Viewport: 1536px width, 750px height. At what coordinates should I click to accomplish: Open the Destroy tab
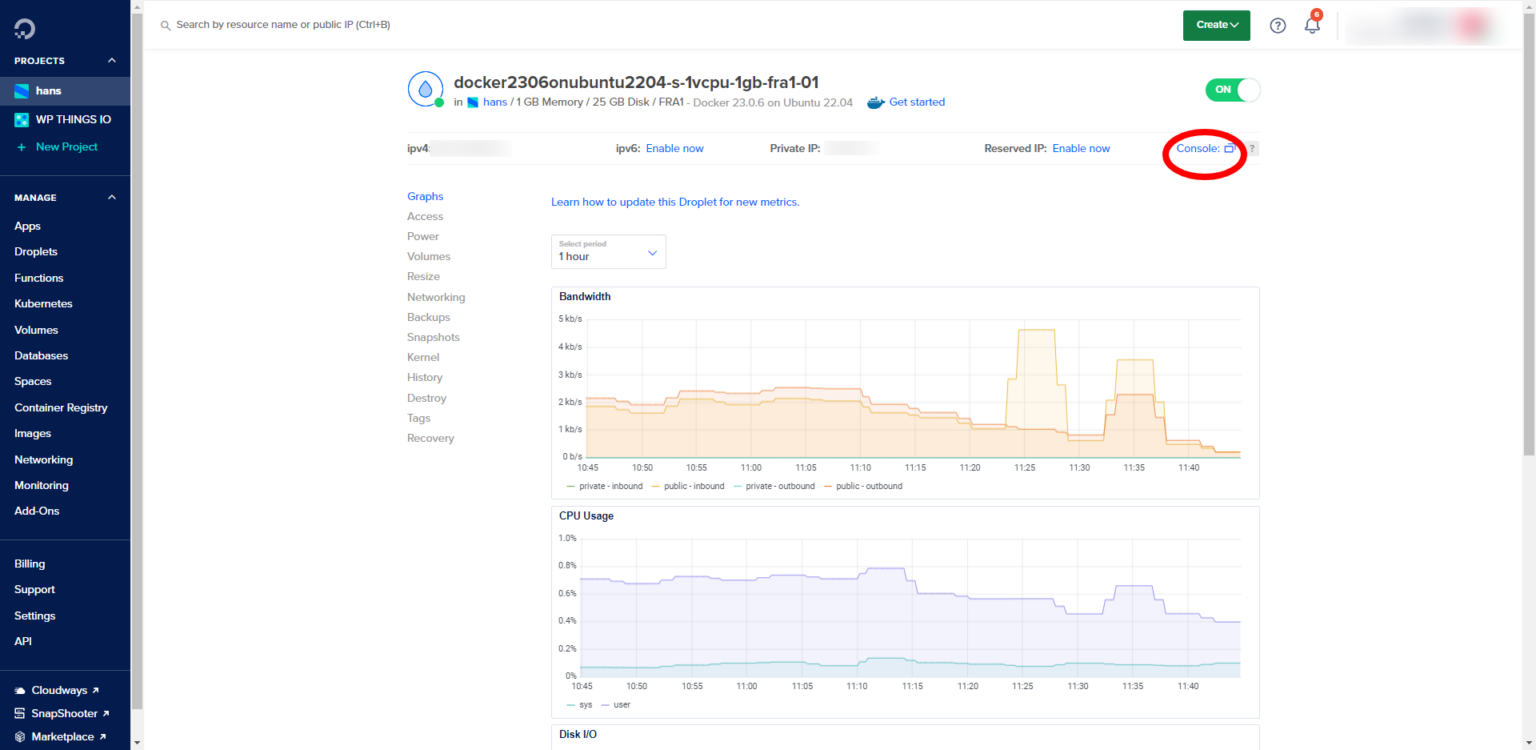pos(426,397)
